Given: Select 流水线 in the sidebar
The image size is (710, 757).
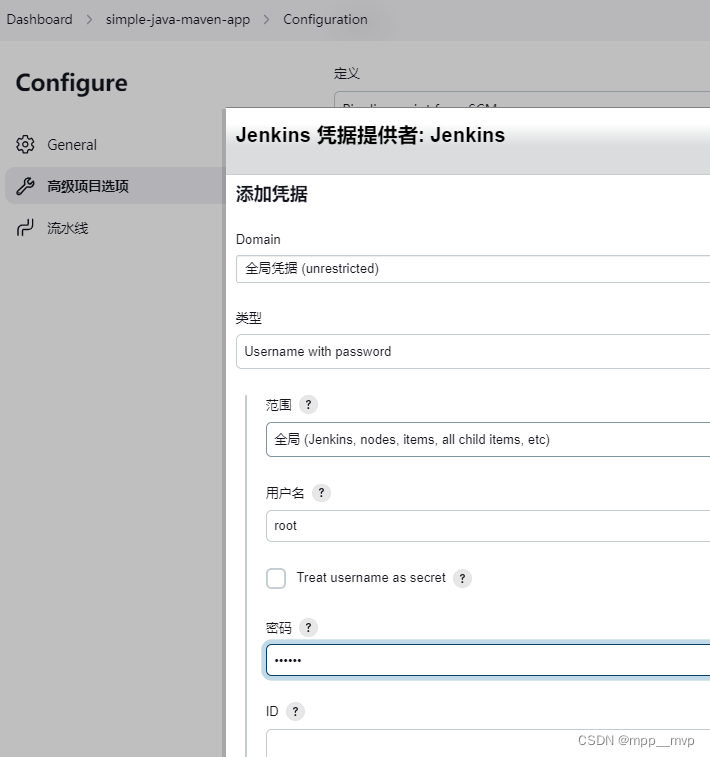Looking at the screenshot, I should (115, 228).
